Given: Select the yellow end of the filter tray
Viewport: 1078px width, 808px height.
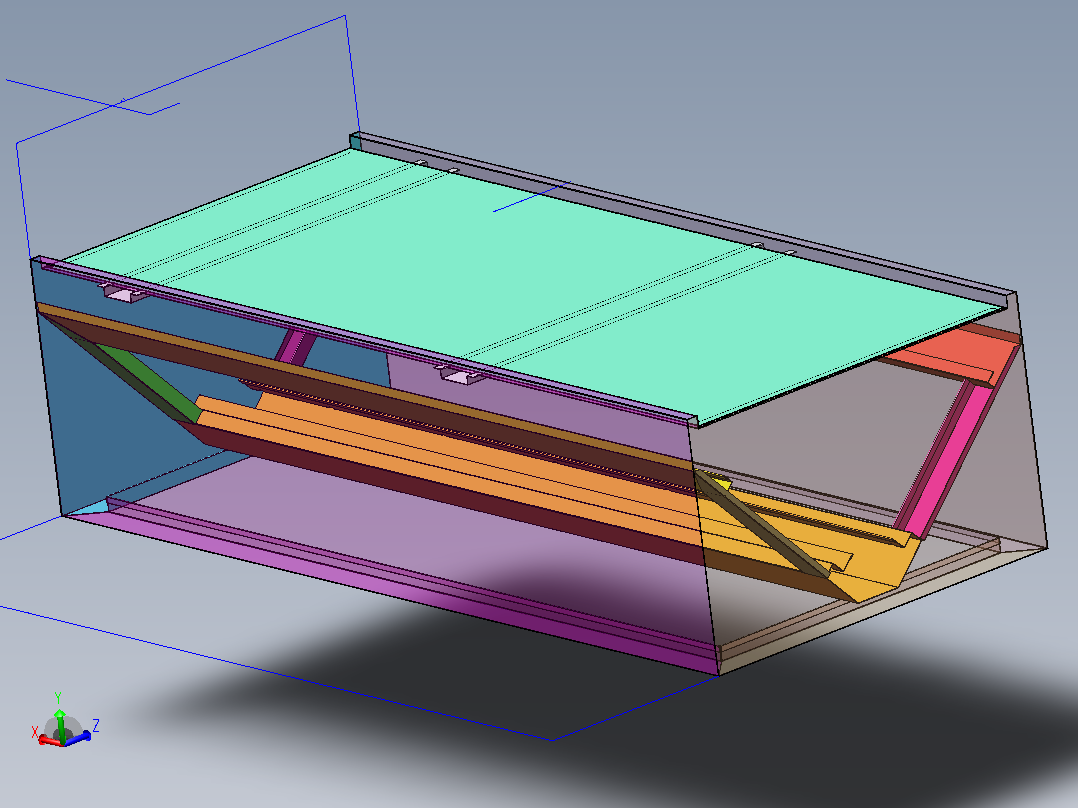Looking at the screenshot, I should point(873,564).
